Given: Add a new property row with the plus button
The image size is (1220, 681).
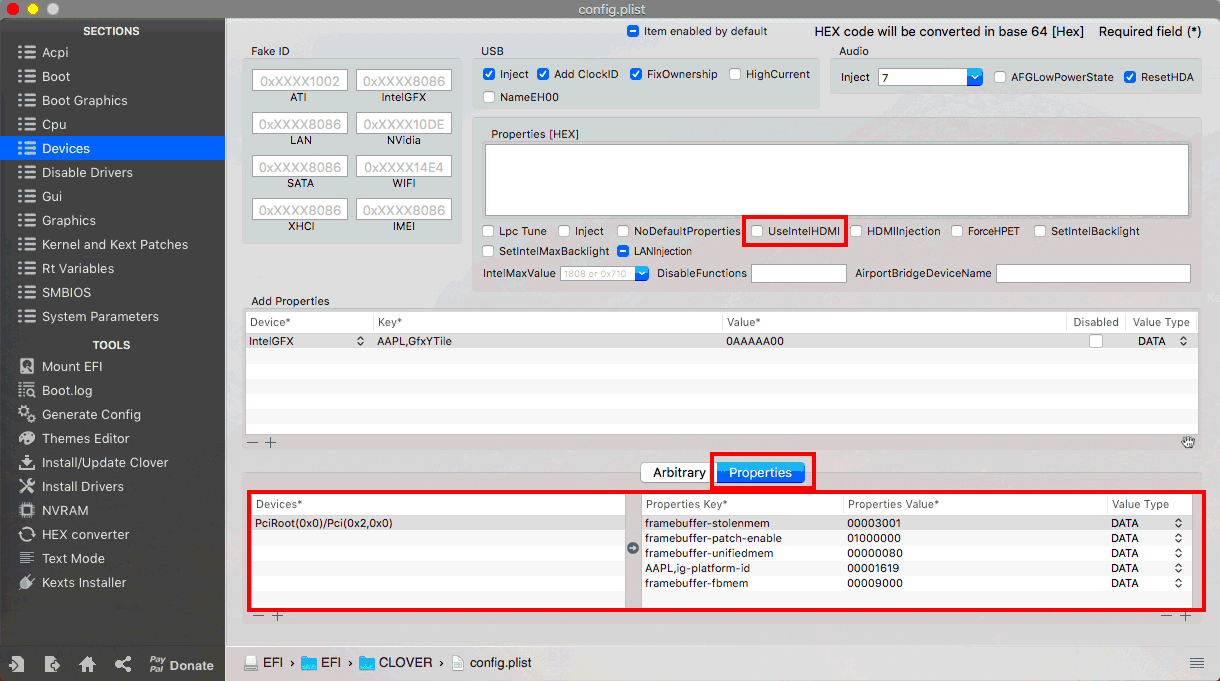Looking at the screenshot, I should (x=270, y=442).
